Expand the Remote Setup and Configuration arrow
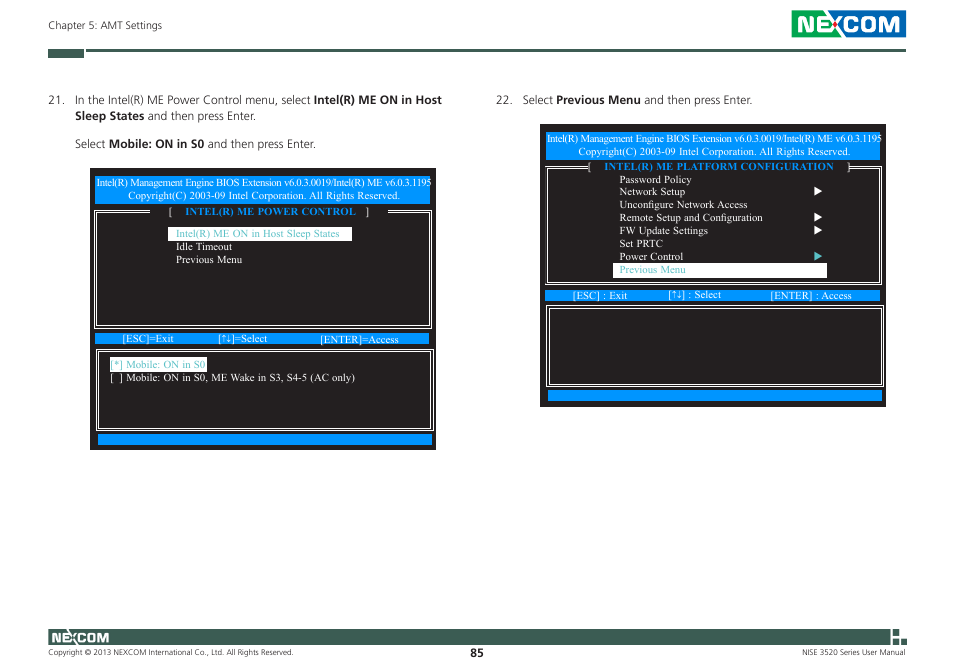The height and width of the screenshot is (672, 954). (x=818, y=217)
